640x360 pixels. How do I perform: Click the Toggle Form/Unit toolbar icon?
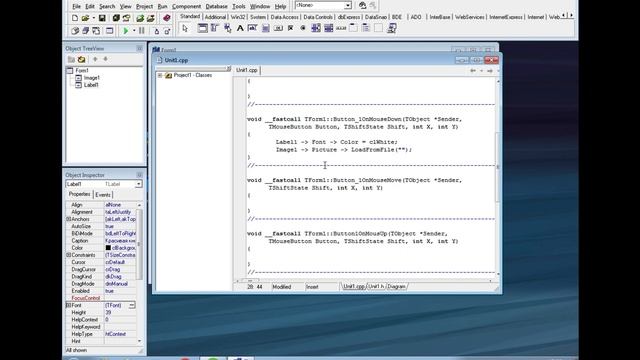96,31
